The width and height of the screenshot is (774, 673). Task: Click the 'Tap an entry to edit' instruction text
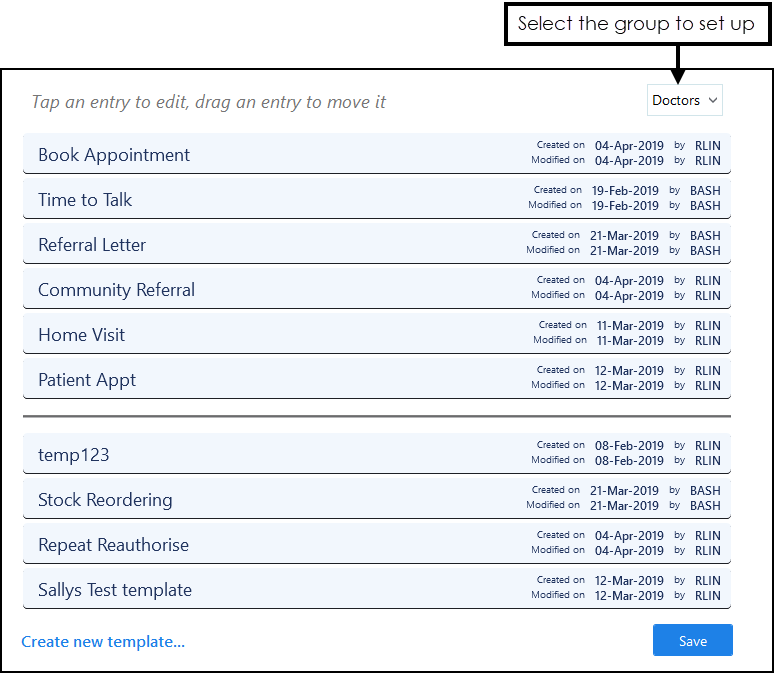click(208, 102)
